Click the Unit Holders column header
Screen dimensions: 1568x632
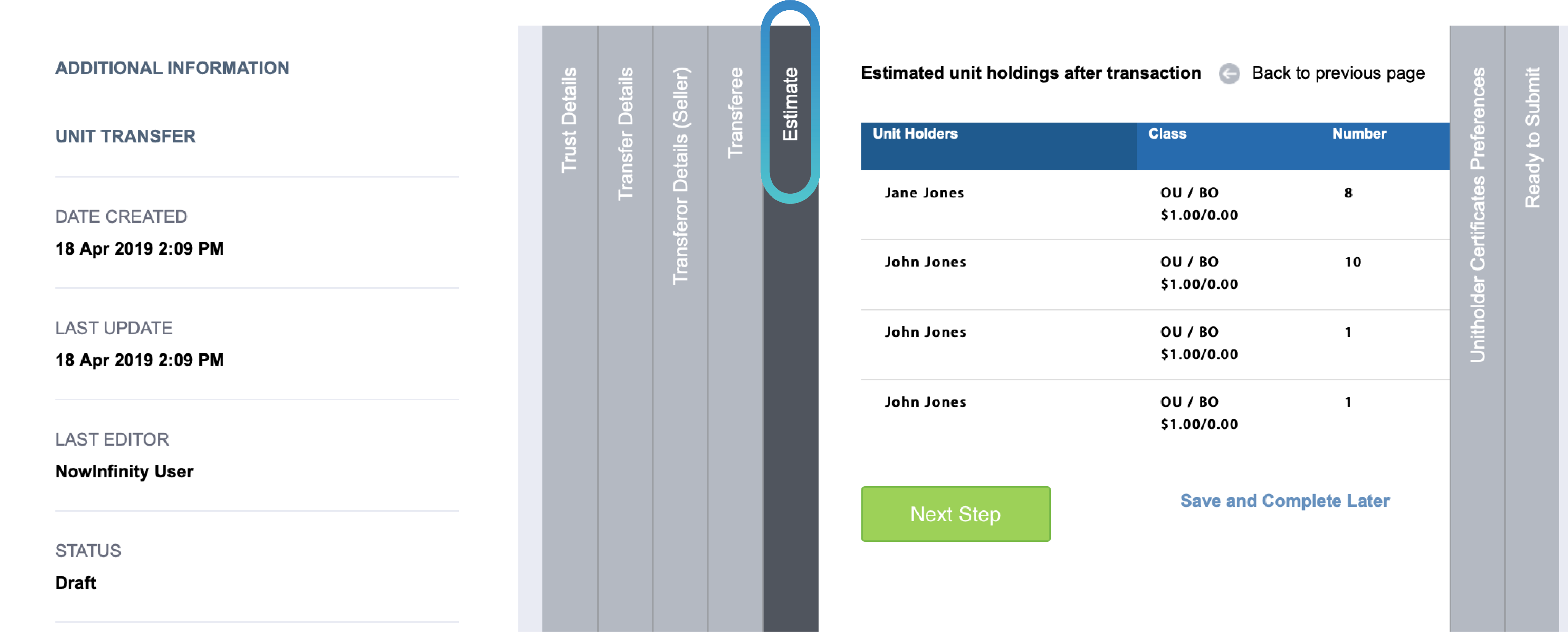tap(914, 134)
